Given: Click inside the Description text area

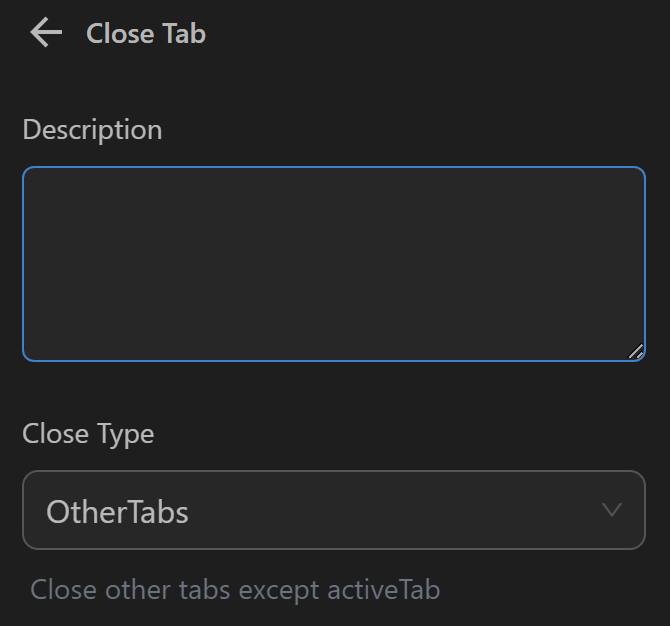Looking at the screenshot, I should tap(333, 263).
